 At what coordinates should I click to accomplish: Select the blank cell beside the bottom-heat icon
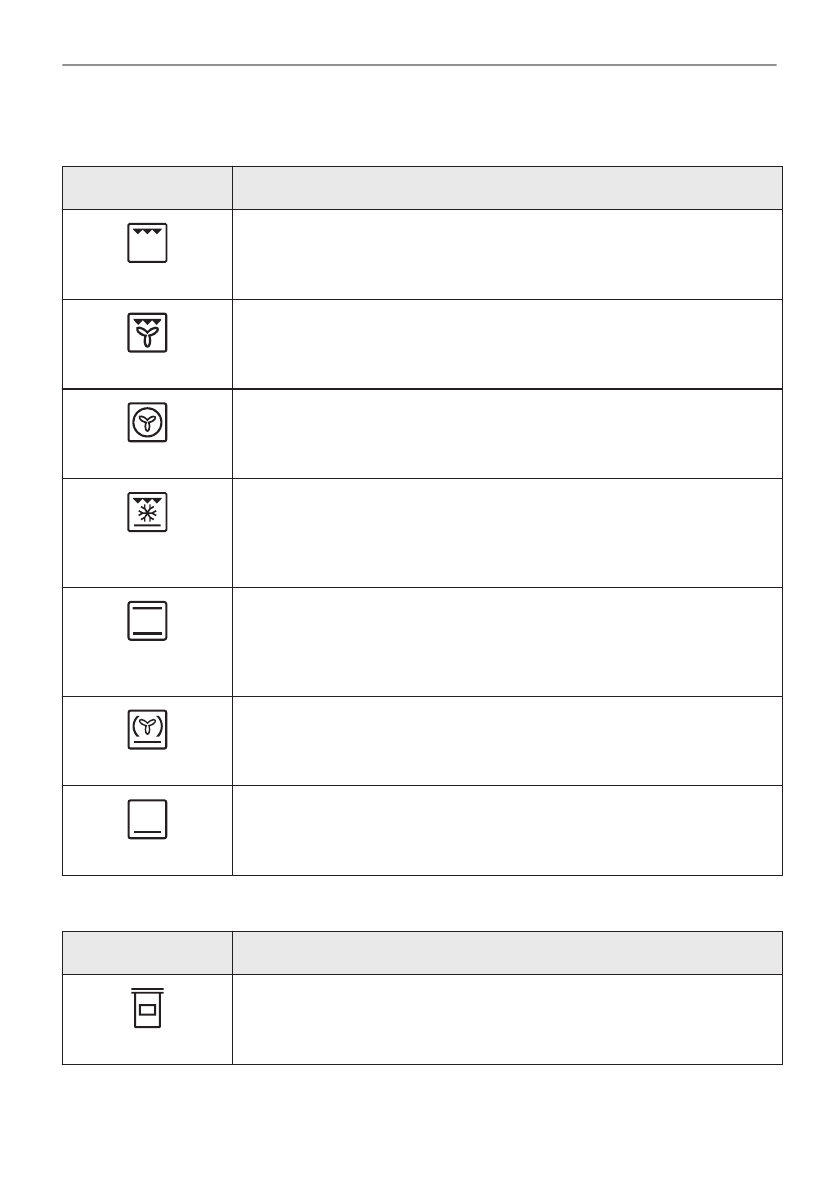coord(507,830)
